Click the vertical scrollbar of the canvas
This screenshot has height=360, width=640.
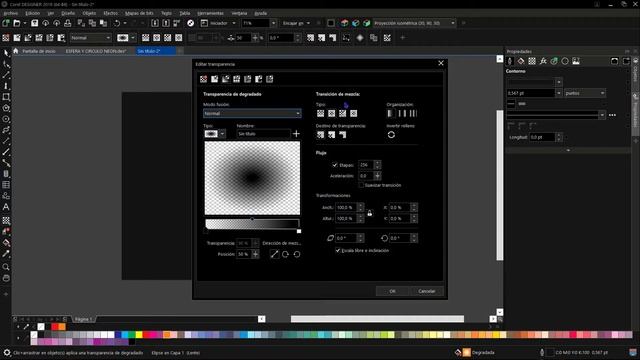pyautogui.click(x=500, y=185)
